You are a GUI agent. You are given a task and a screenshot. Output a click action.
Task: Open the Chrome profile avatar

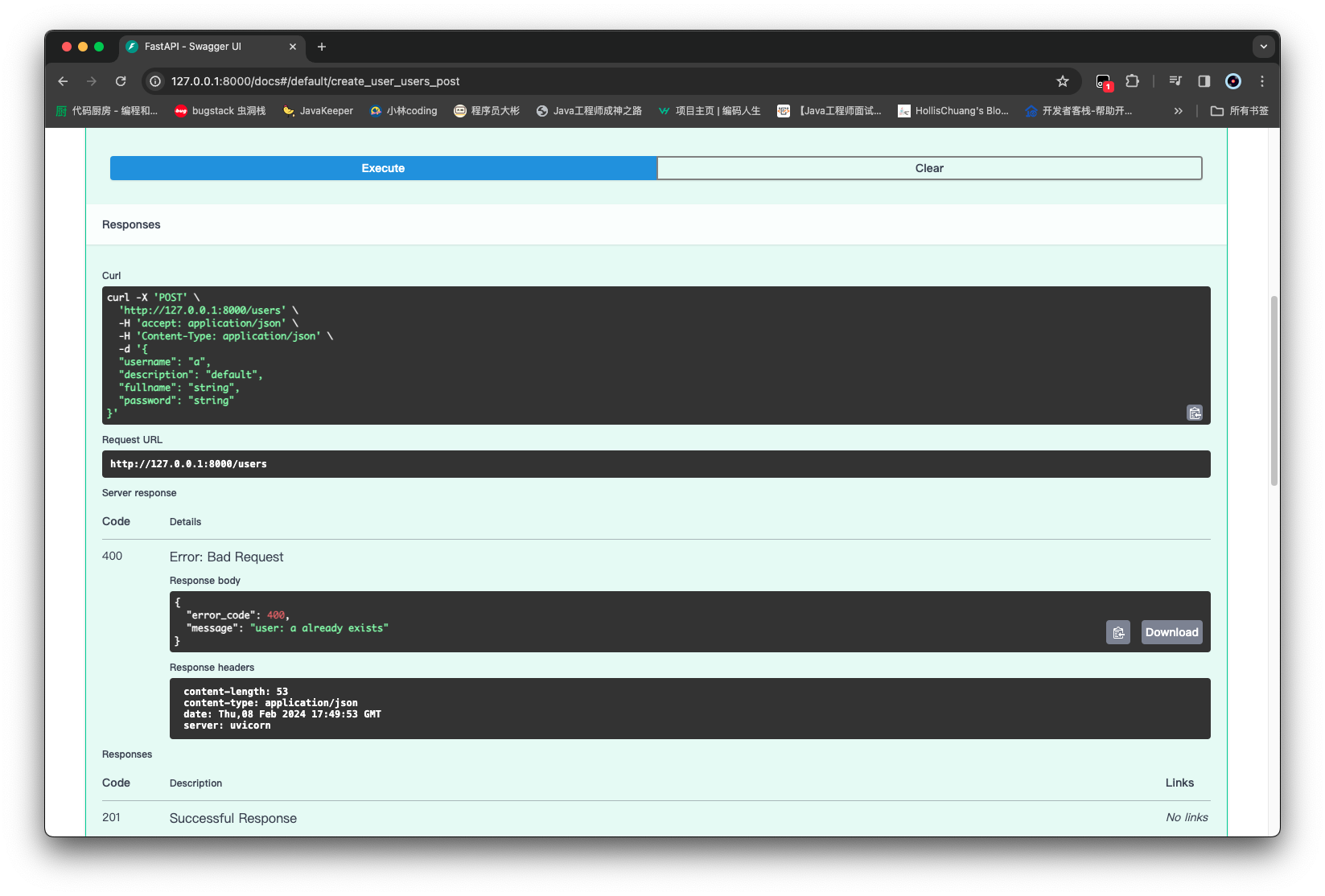(x=1233, y=81)
